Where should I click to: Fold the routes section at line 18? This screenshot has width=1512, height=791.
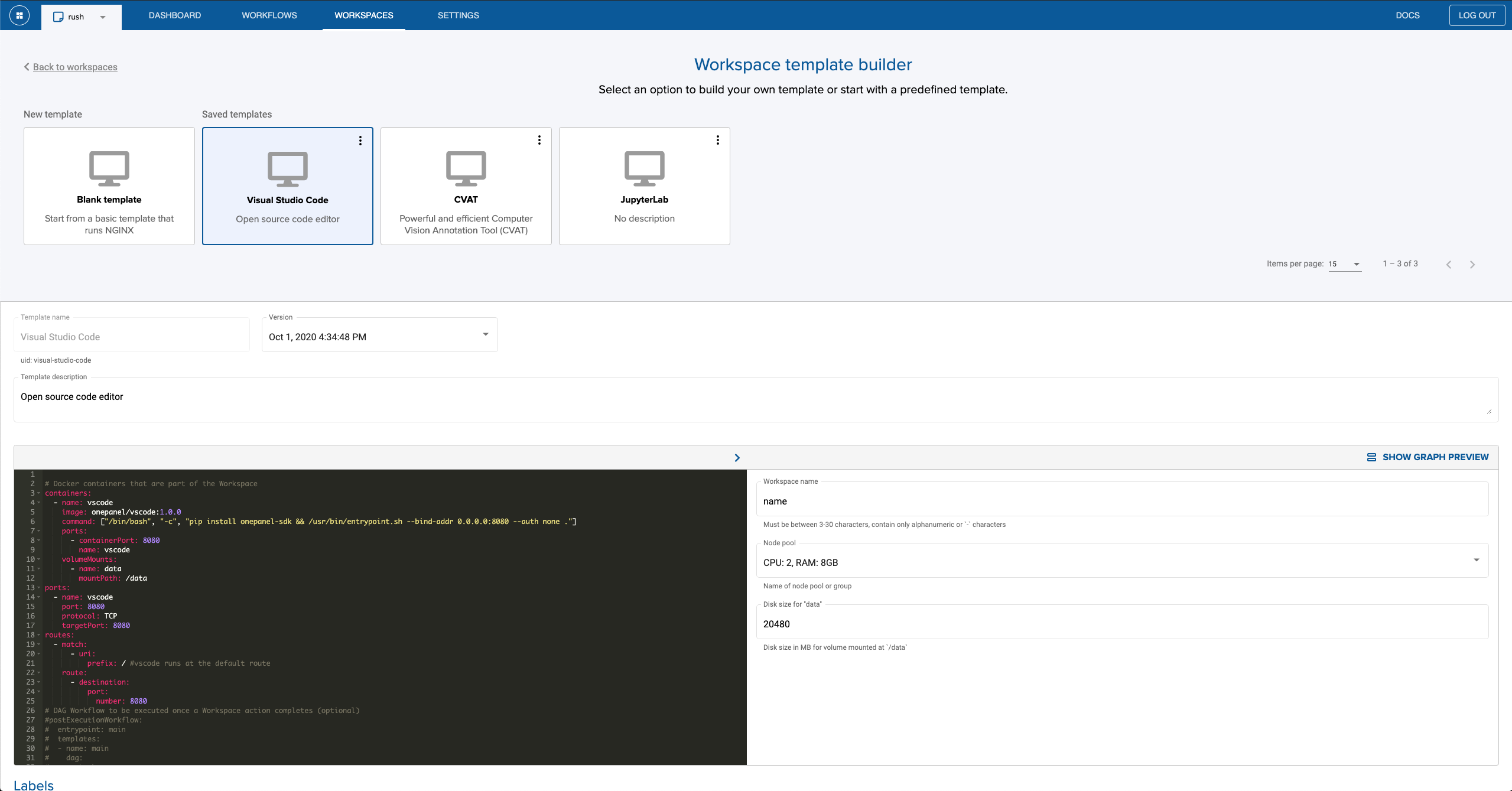click(x=39, y=635)
